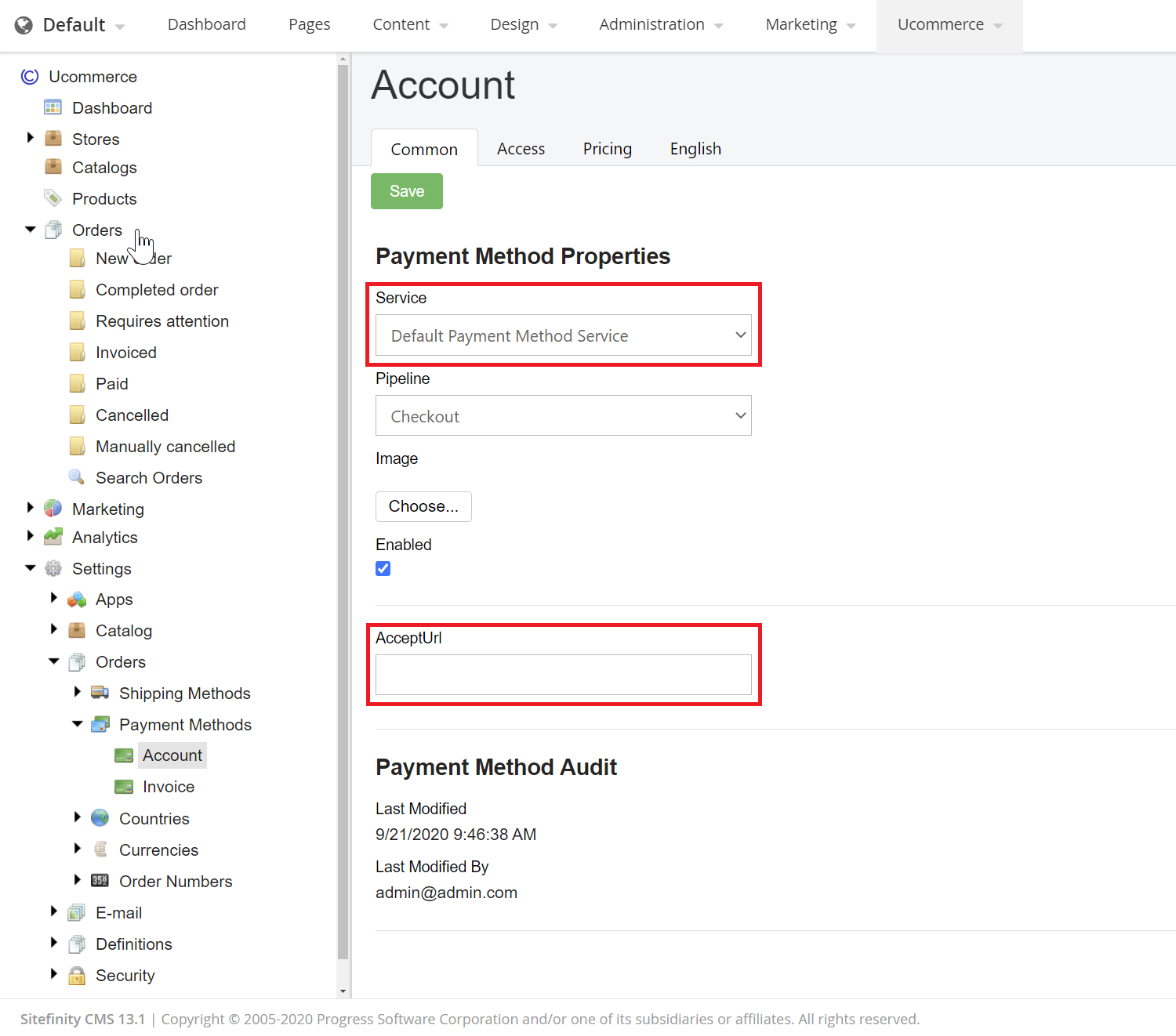
Task: Open the Service dropdown
Action: 563,335
